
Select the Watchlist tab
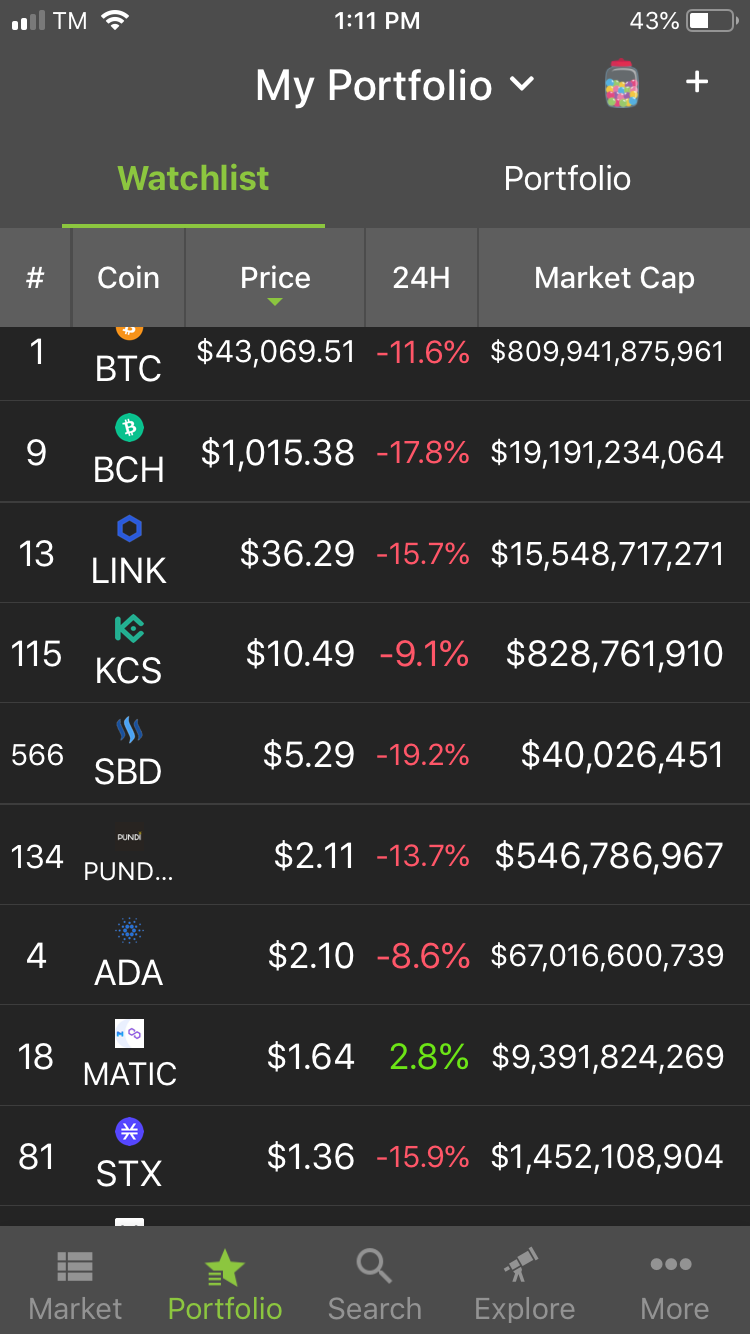tap(193, 178)
